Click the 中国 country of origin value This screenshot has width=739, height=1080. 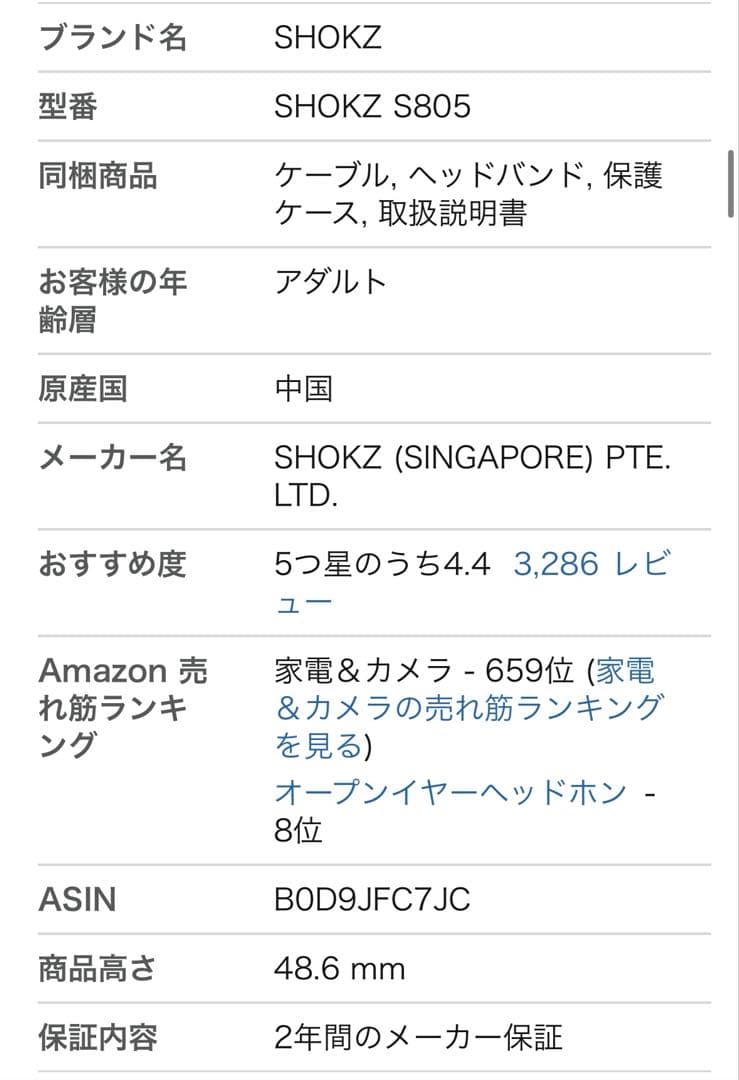pyautogui.click(x=303, y=388)
